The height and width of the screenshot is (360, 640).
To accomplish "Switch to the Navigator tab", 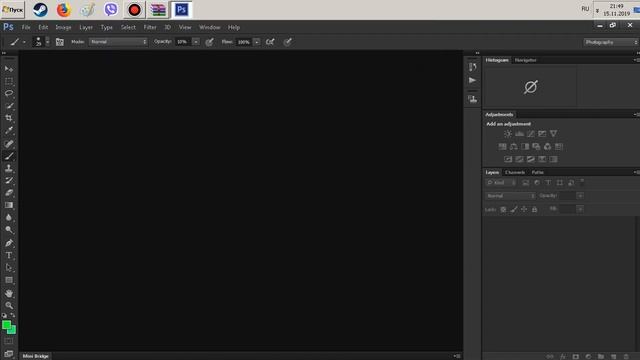I will point(525,60).
